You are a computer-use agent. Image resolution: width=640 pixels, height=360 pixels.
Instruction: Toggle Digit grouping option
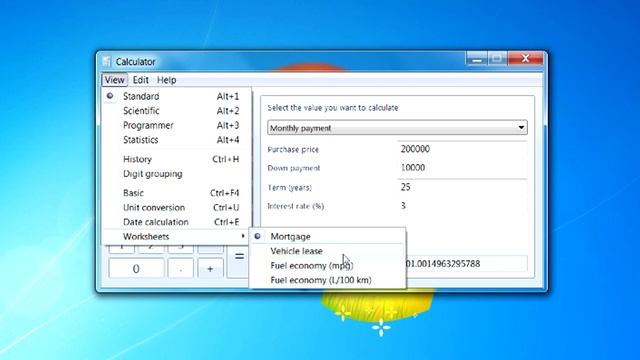[176, 174]
